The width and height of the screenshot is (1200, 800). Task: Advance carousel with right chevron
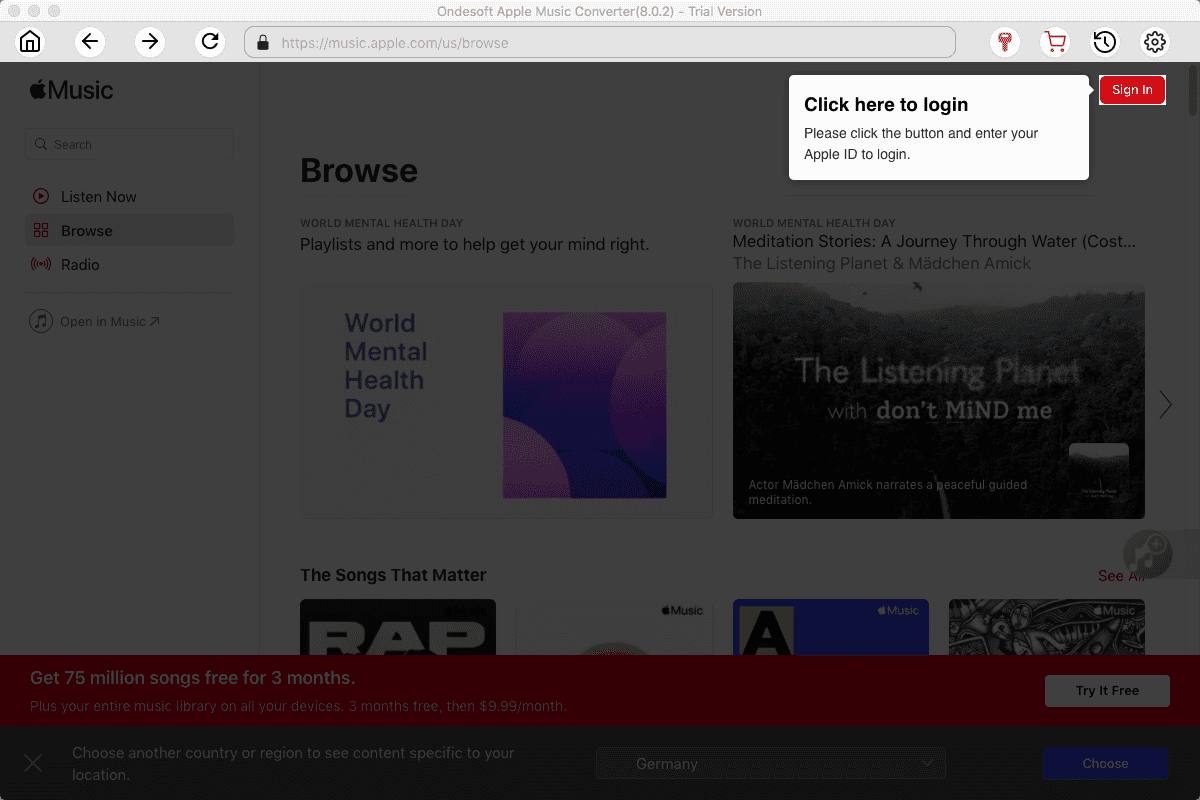[1165, 404]
